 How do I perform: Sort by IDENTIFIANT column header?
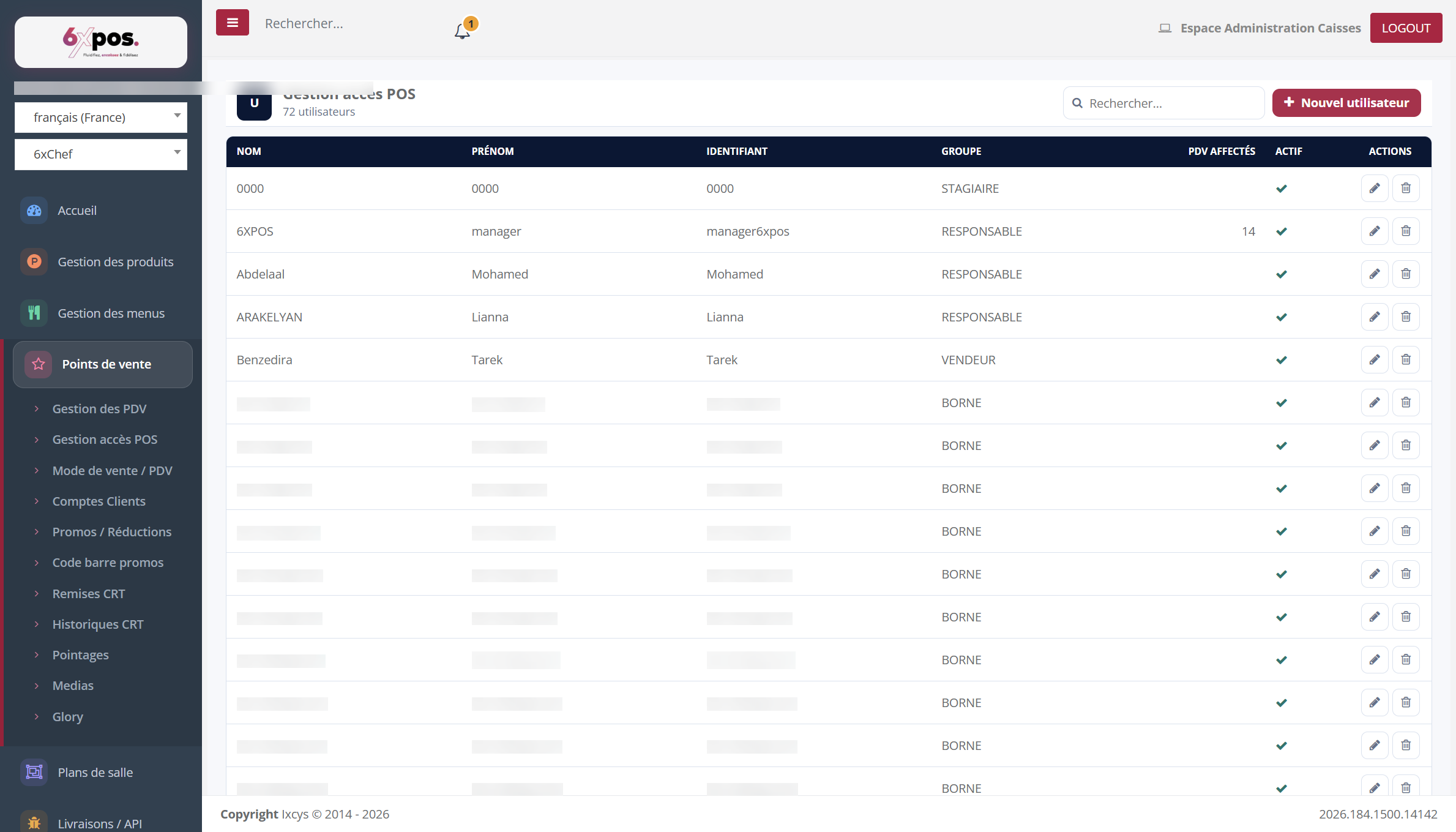pos(737,151)
